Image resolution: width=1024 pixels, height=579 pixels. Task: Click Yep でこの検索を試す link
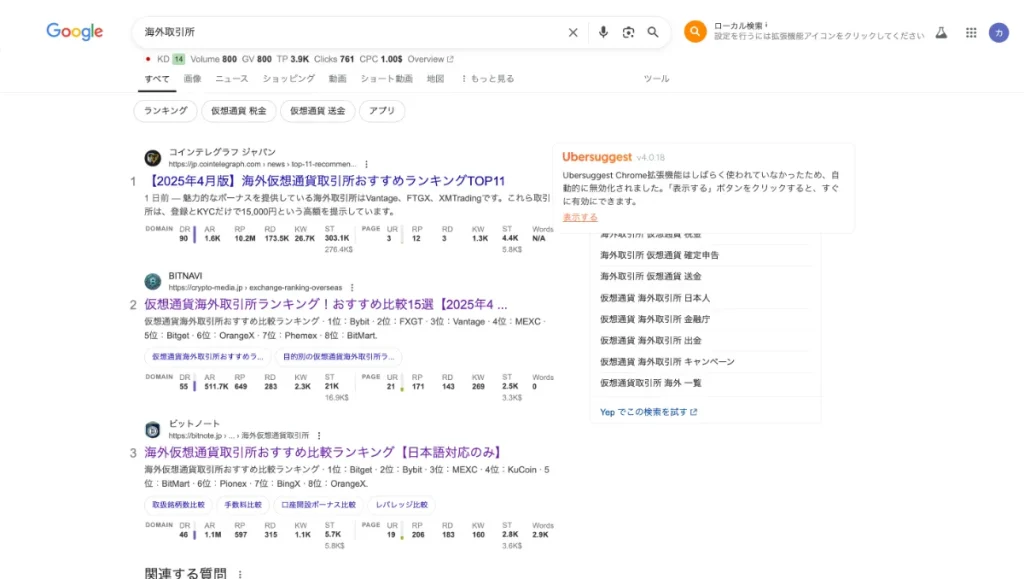(648, 412)
